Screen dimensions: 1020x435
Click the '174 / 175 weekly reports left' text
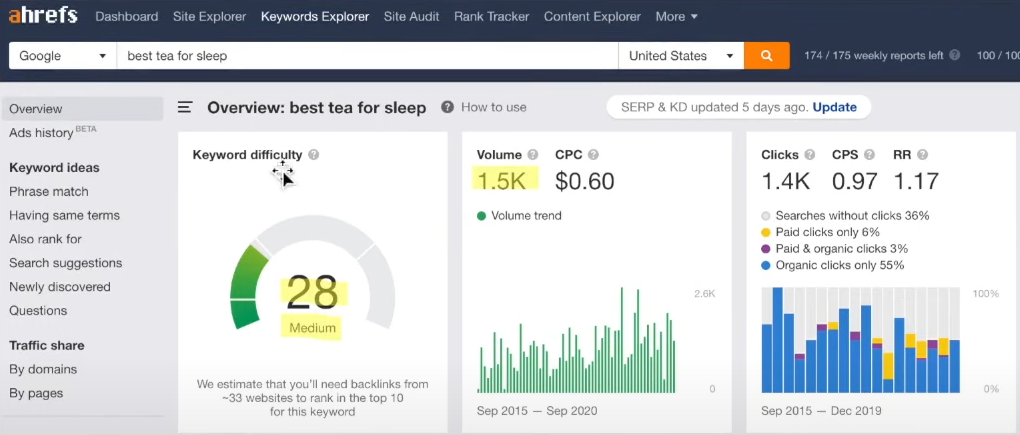pos(874,56)
